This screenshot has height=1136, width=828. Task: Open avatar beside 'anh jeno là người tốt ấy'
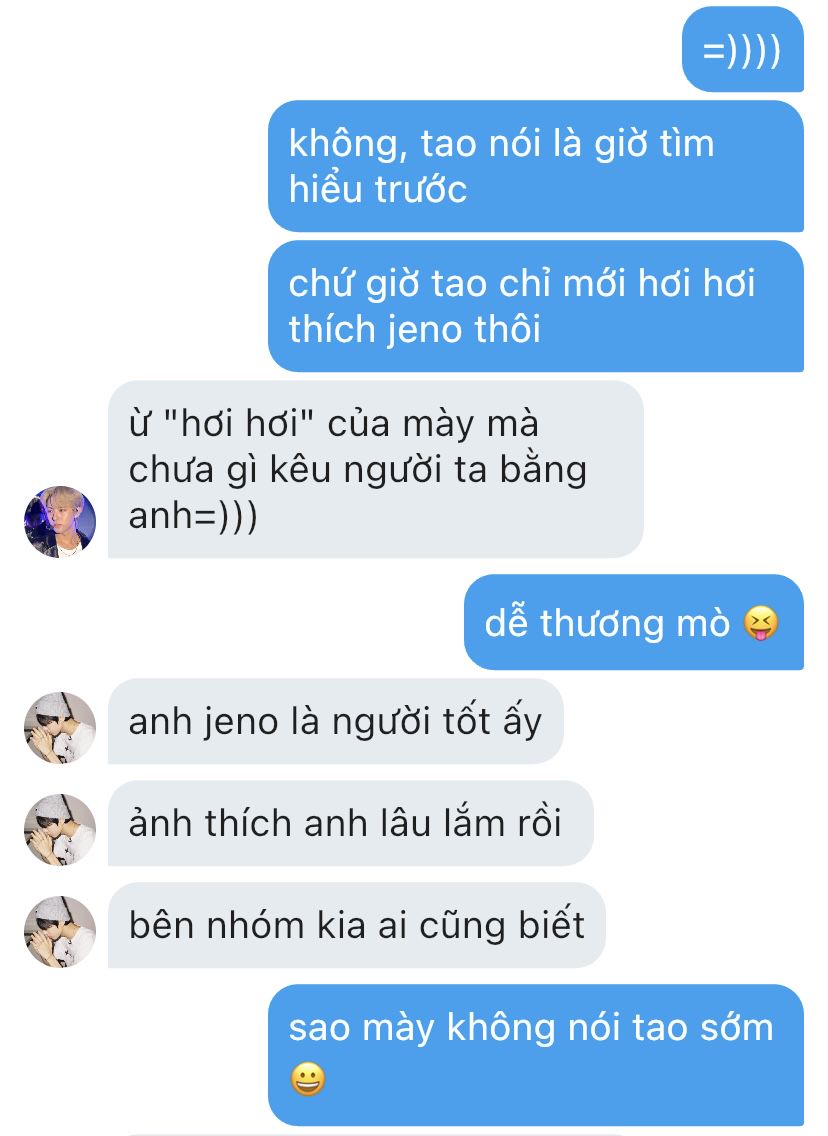pyautogui.click(x=60, y=727)
